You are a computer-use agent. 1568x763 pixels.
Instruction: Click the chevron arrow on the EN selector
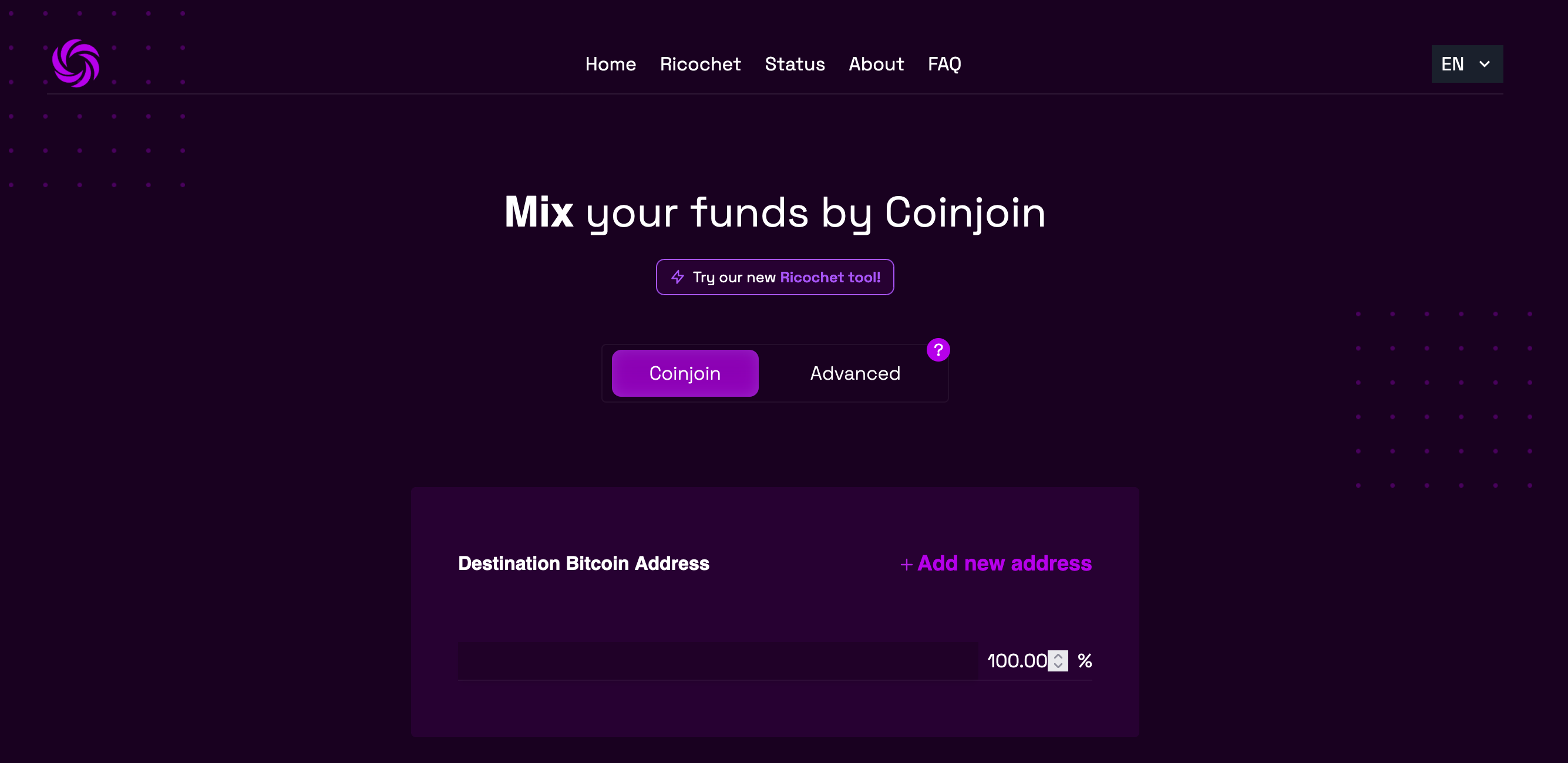click(1485, 64)
